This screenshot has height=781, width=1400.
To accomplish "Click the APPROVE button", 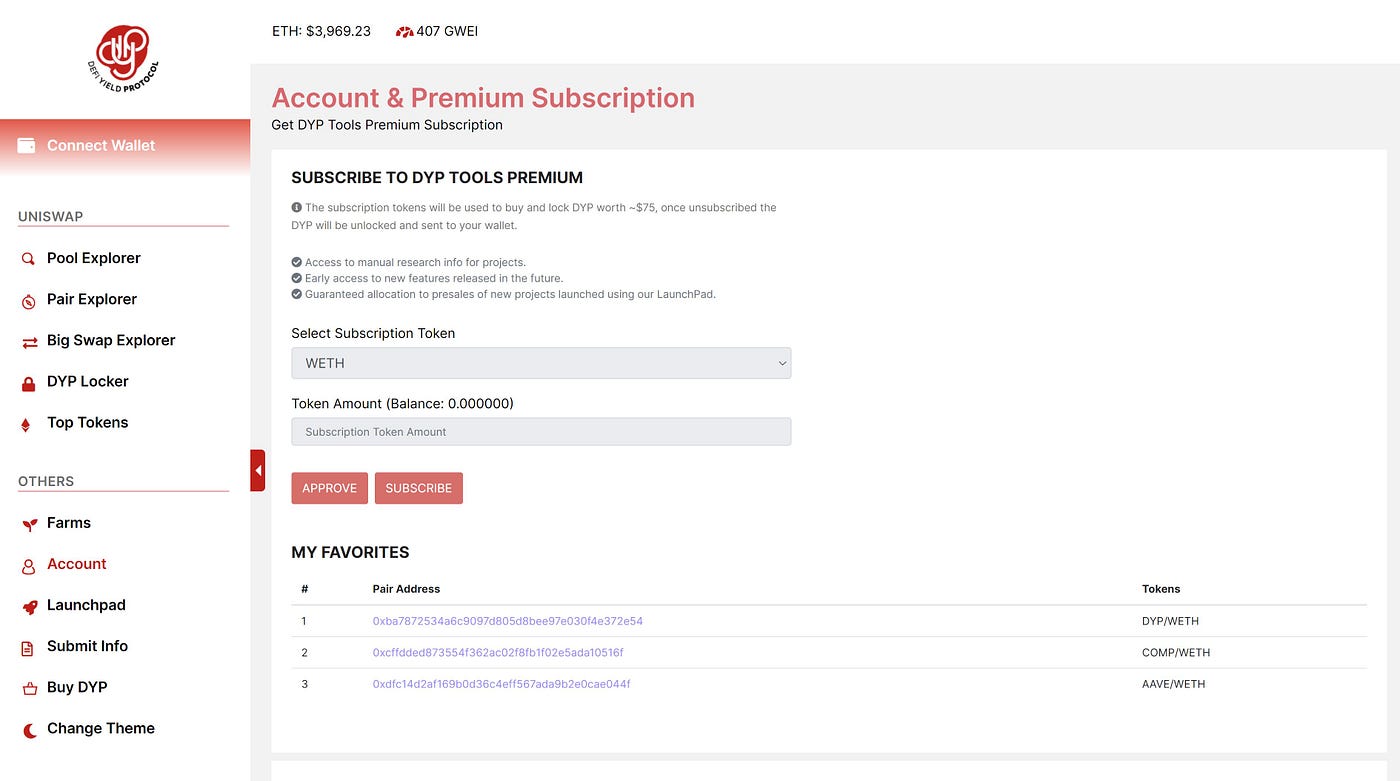I will pyautogui.click(x=329, y=488).
